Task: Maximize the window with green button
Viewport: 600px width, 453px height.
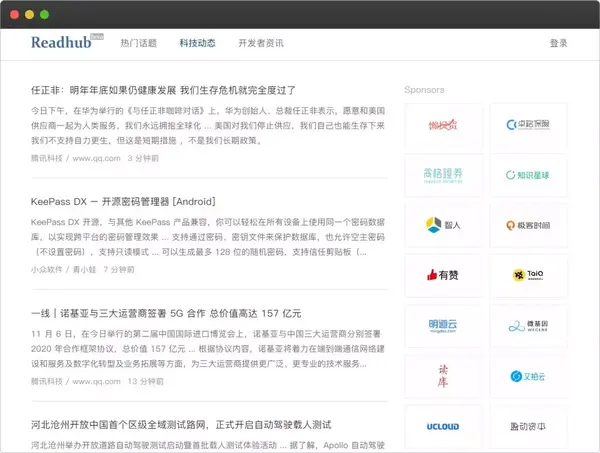Action: click(44, 15)
